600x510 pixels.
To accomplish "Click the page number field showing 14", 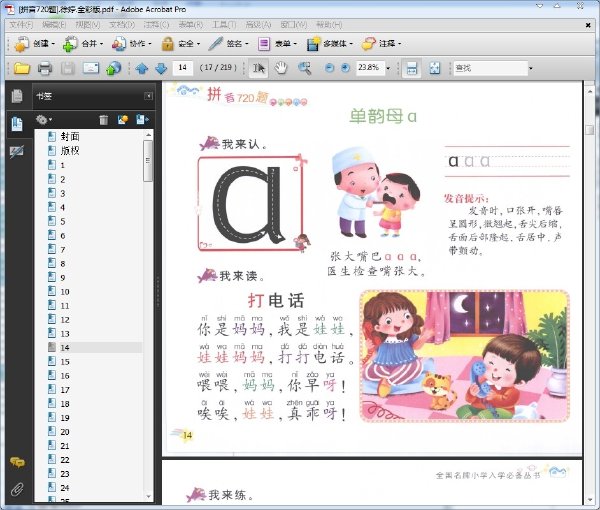I will pyautogui.click(x=183, y=68).
